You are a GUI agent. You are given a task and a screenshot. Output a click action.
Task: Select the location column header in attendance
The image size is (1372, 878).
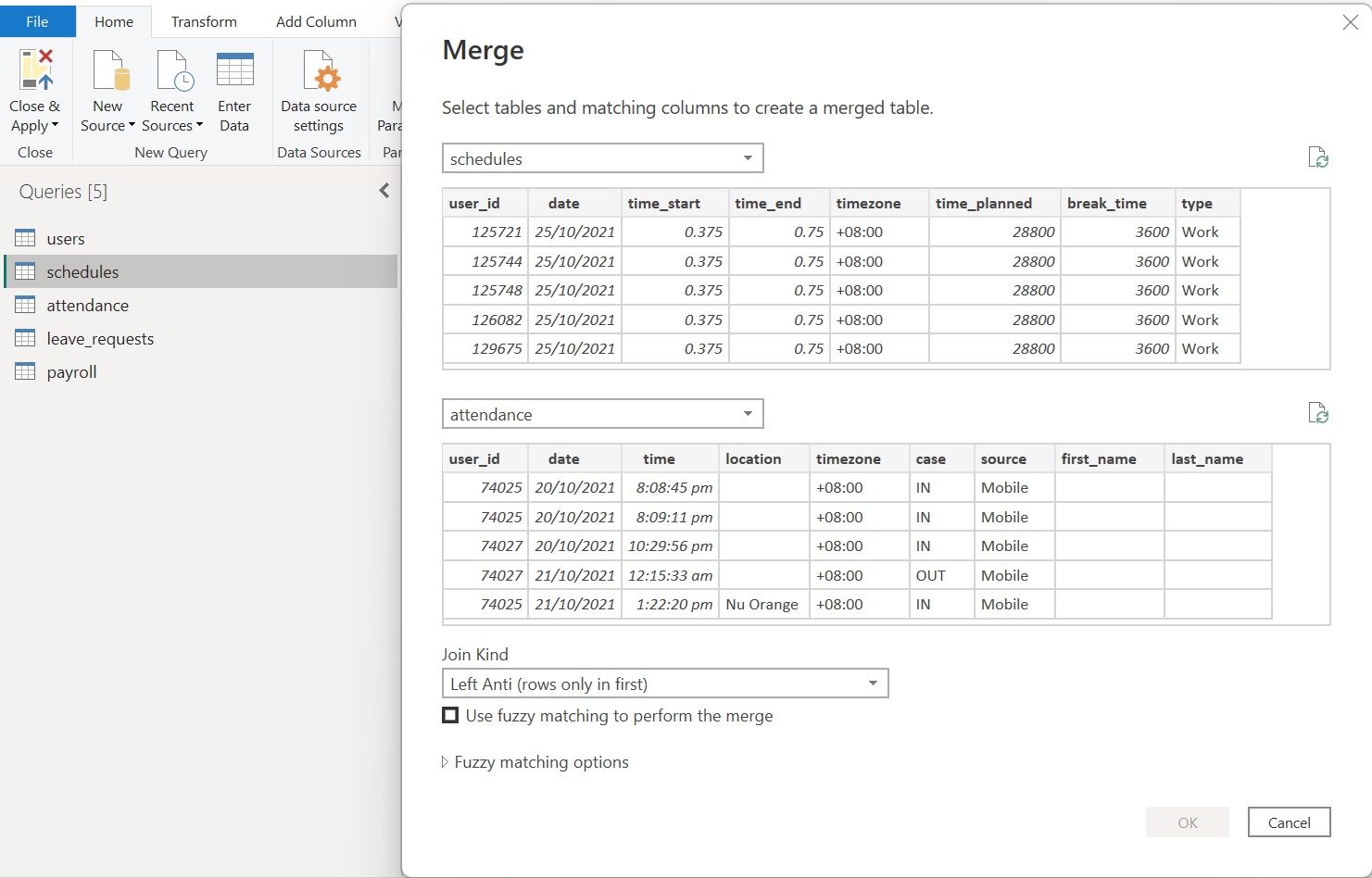point(764,458)
